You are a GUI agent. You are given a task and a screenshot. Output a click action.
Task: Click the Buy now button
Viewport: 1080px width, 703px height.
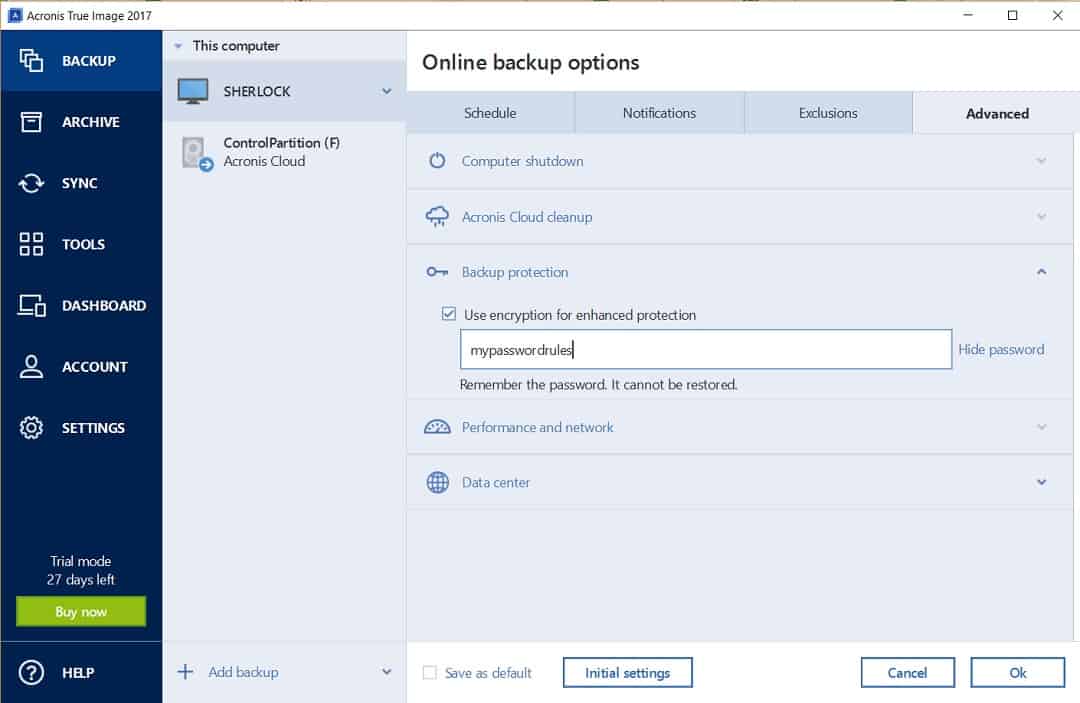[x=81, y=611]
